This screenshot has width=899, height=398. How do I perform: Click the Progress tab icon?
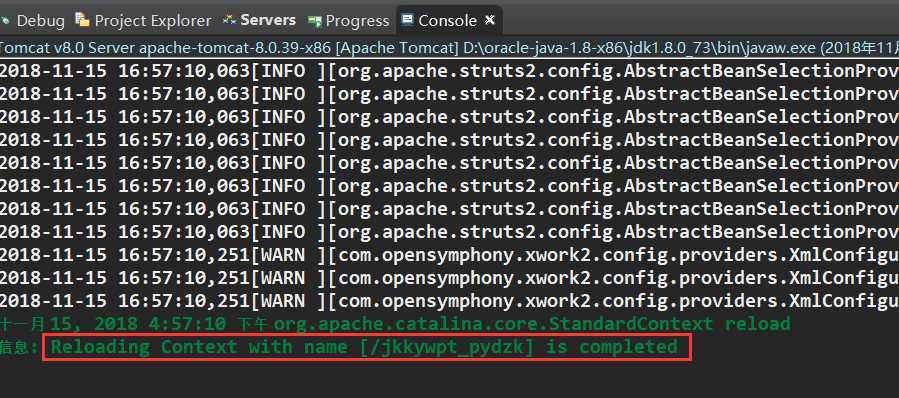tap(314, 22)
